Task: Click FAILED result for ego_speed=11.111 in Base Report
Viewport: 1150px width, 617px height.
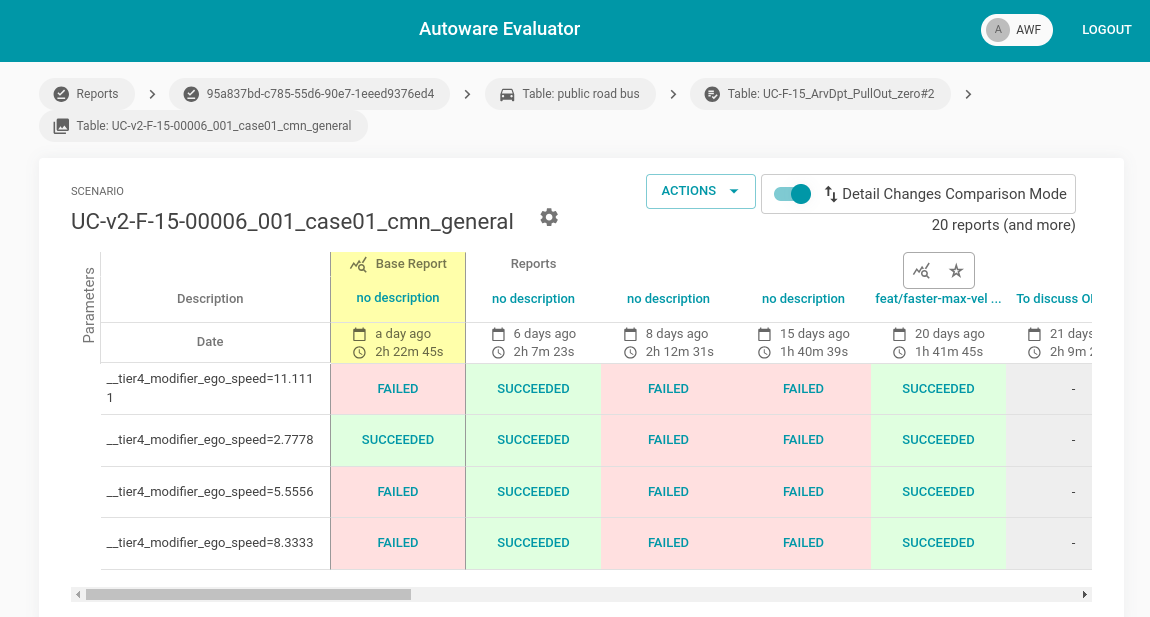Action: click(x=397, y=389)
